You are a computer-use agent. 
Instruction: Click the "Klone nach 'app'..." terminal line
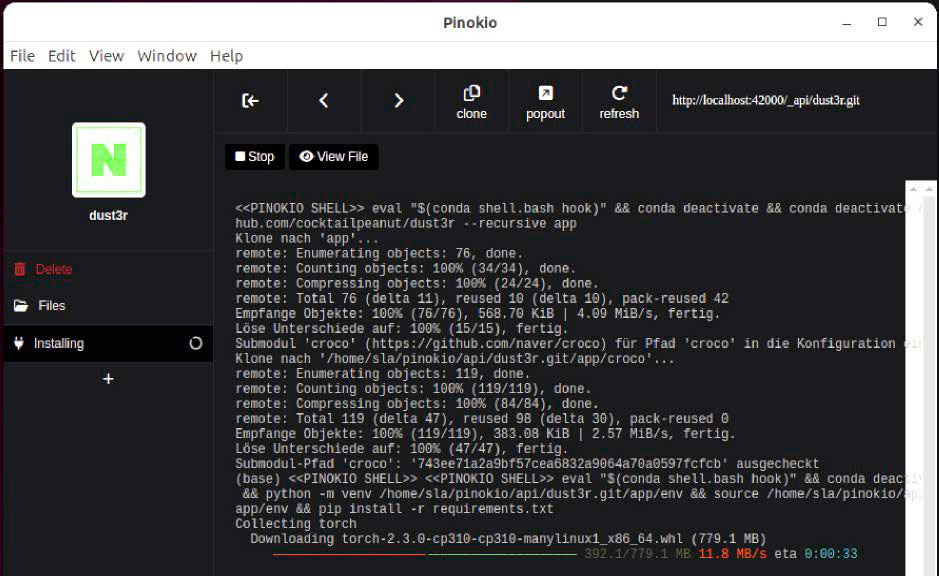tap(307, 238)
